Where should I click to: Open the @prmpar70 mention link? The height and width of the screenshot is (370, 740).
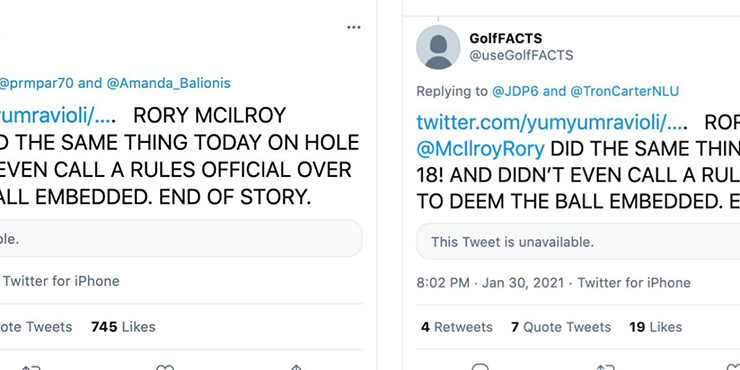pos(37,84)
